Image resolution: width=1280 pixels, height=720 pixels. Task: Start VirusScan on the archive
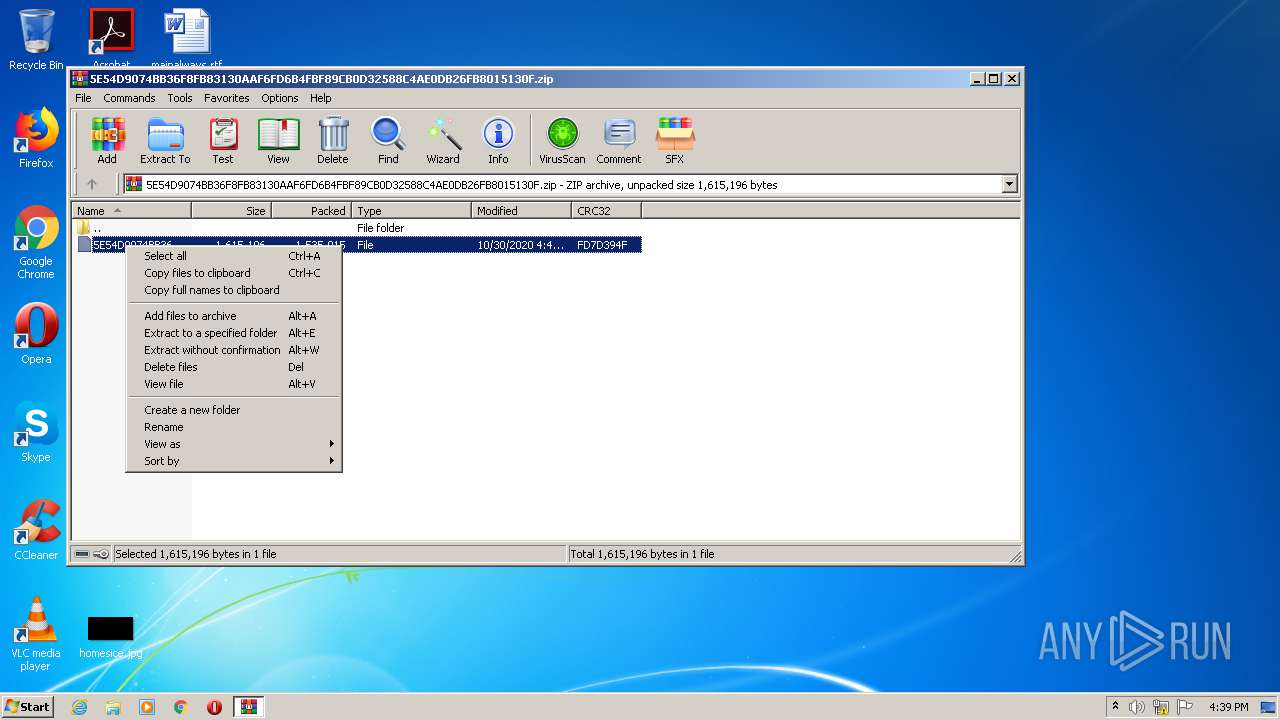562,140
